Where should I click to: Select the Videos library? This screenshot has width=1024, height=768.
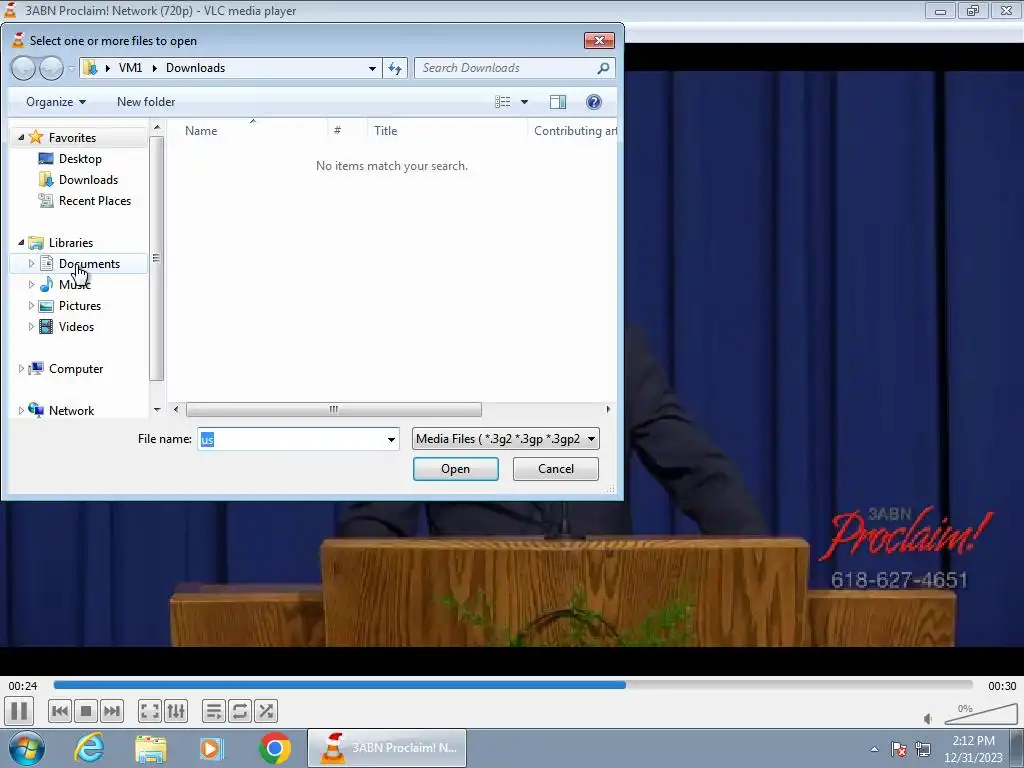[x=76, y=327]
